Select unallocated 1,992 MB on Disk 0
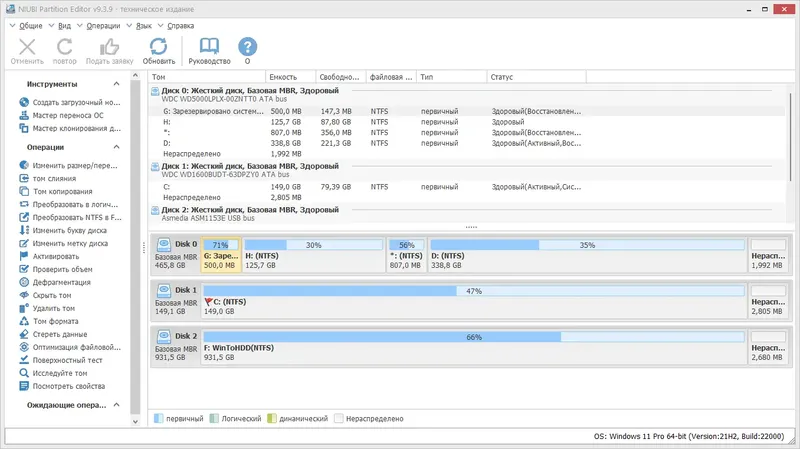 (768, 255)
